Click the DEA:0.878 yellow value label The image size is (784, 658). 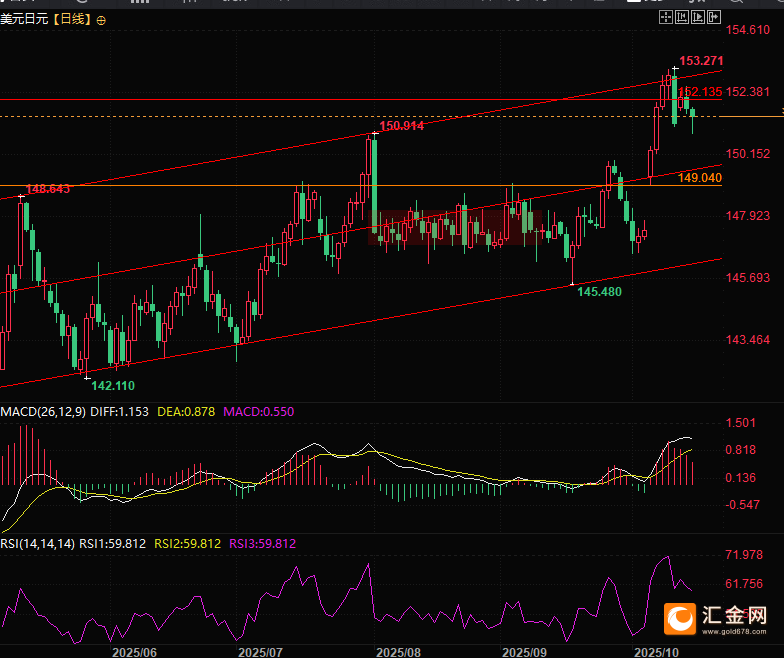186,411
